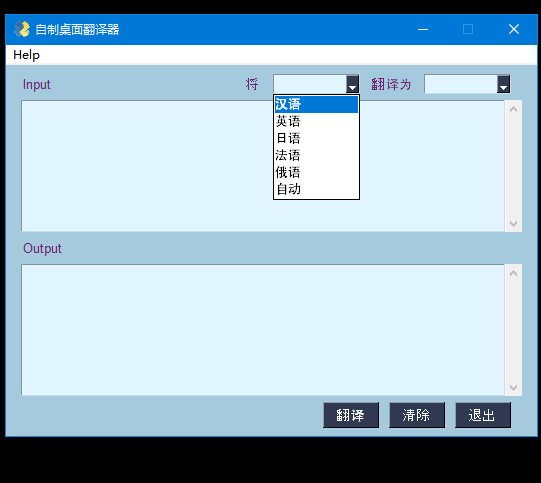Choose 俄语 from the language list
Image resolution: width=541 pixels, height=483 pixels.
click(x=316, y=172)
